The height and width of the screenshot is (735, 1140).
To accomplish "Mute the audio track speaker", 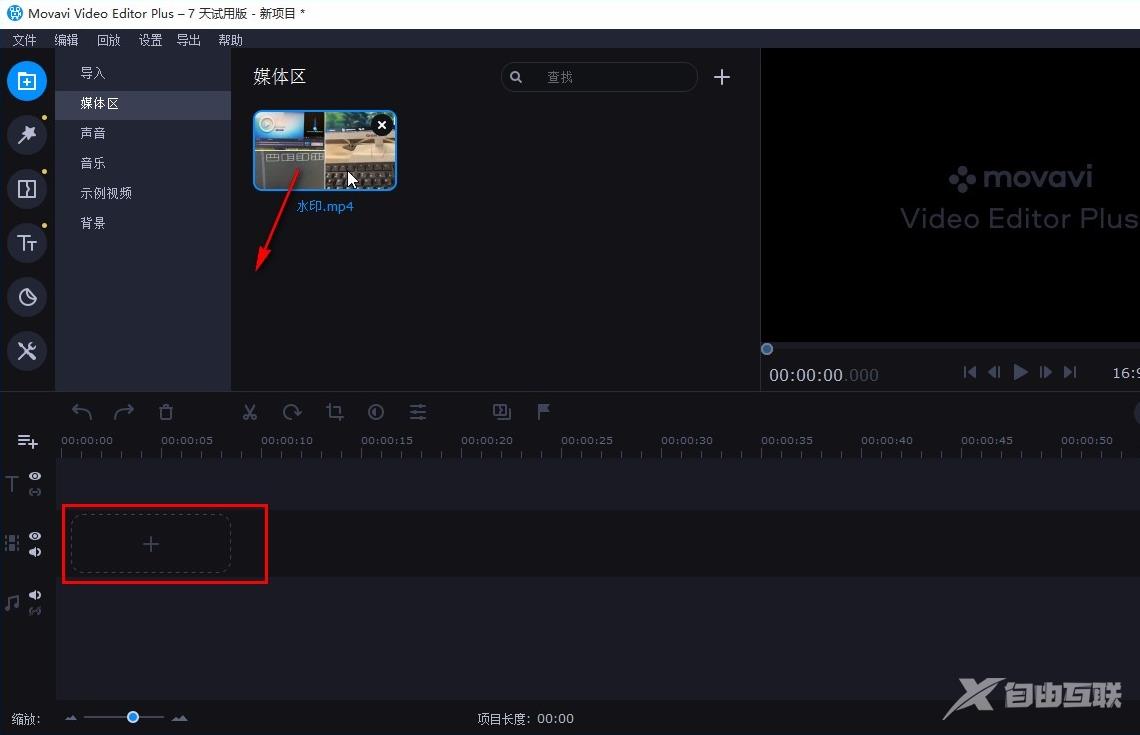I will point(35,595).
